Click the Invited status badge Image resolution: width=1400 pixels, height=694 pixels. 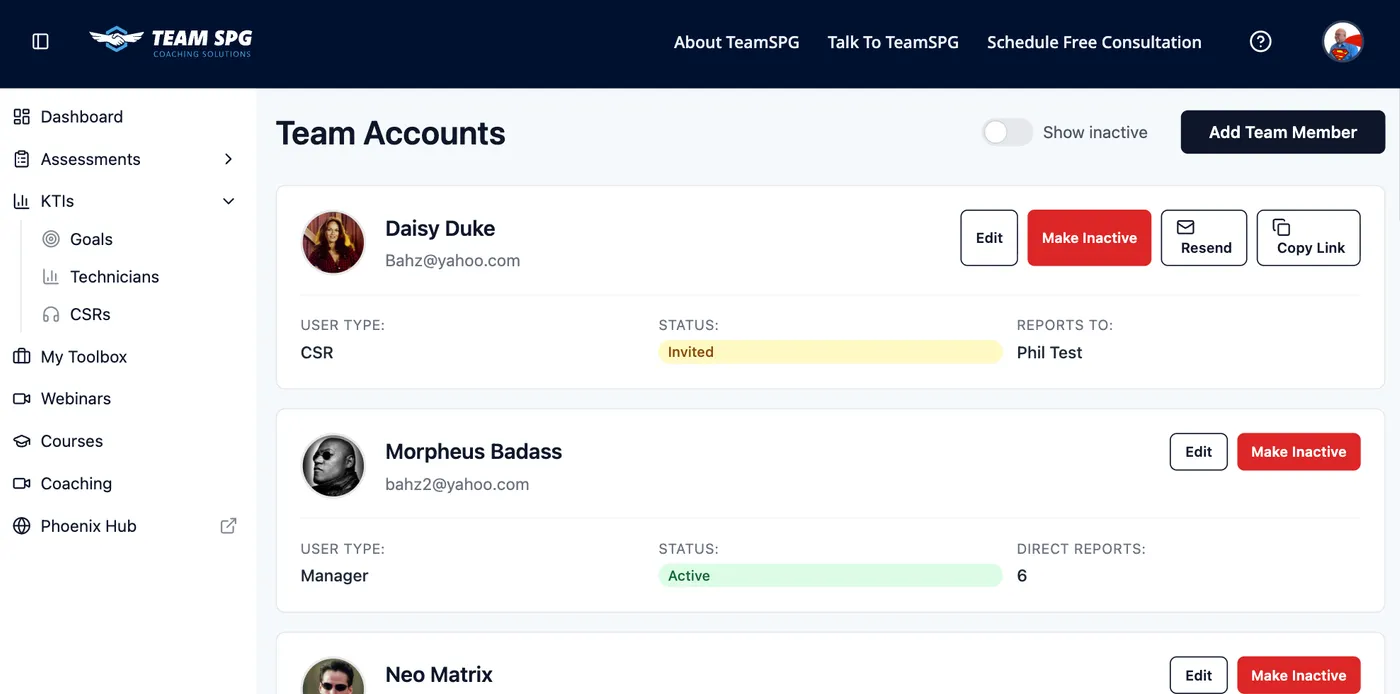pyautogui.click(x=830, y=352)
